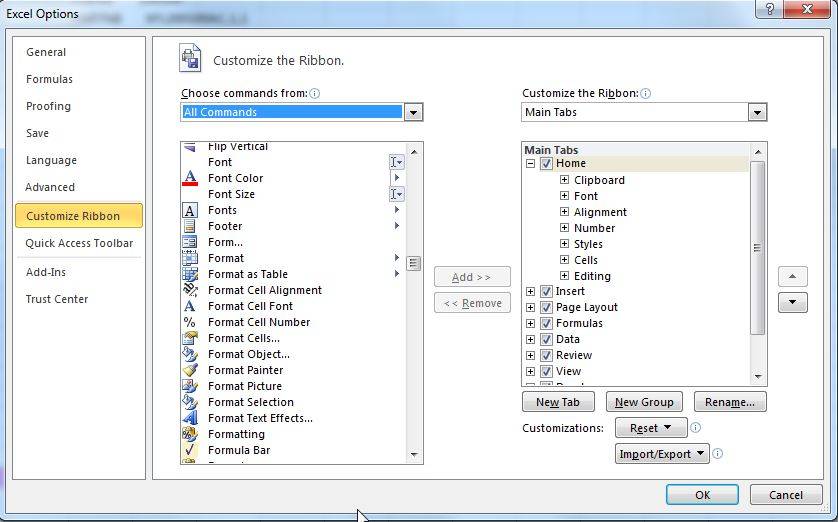Confirm settings with OK button
The image size is (838, 522).
702,495
